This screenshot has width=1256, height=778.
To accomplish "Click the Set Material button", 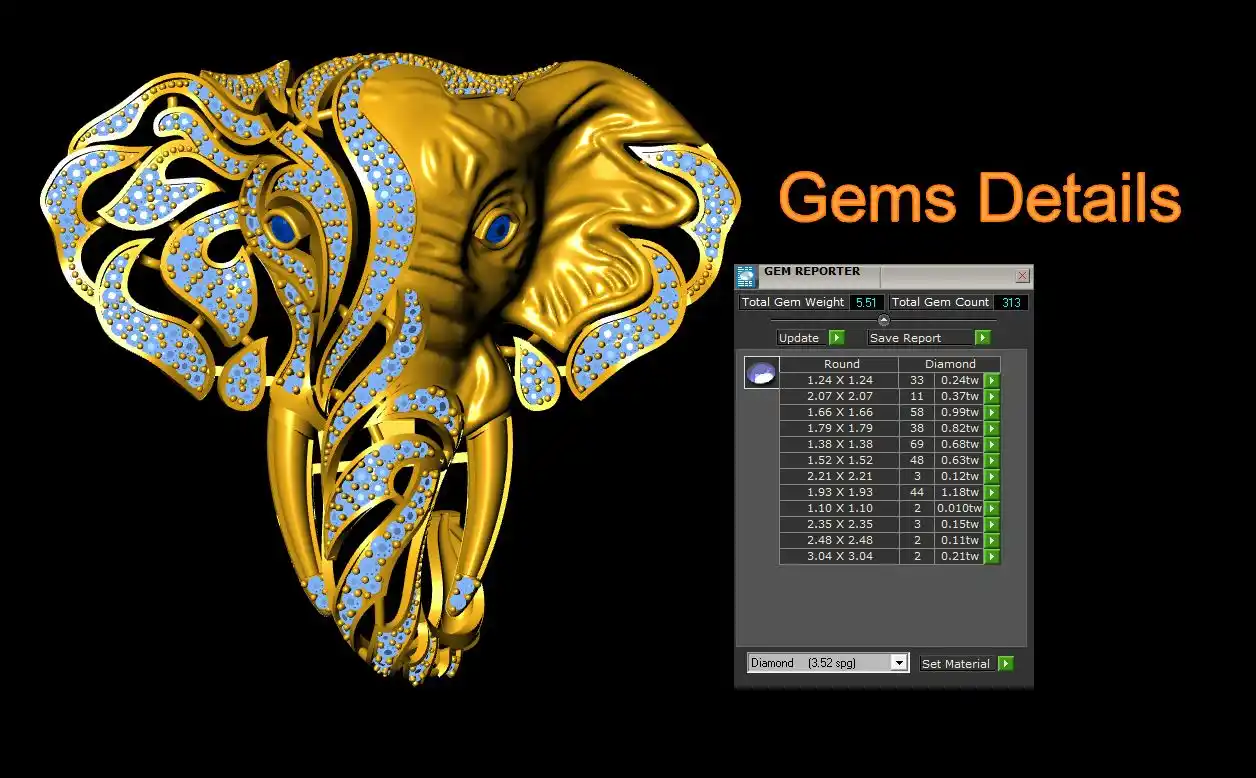I will point(956,663).
